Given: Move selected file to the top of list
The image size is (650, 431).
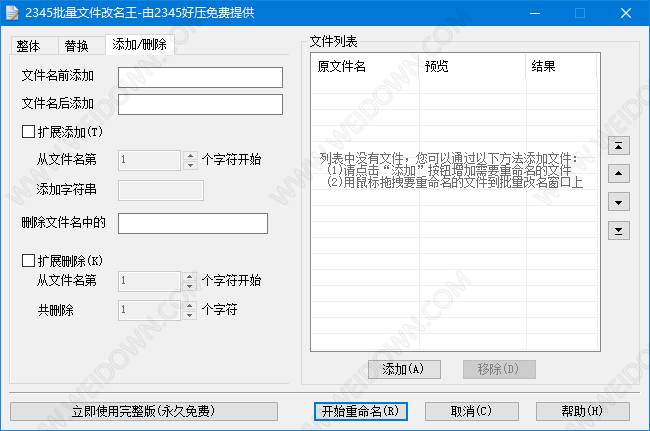Looking at the screenshot, I should pyautogui.click(x=618, y=146).
